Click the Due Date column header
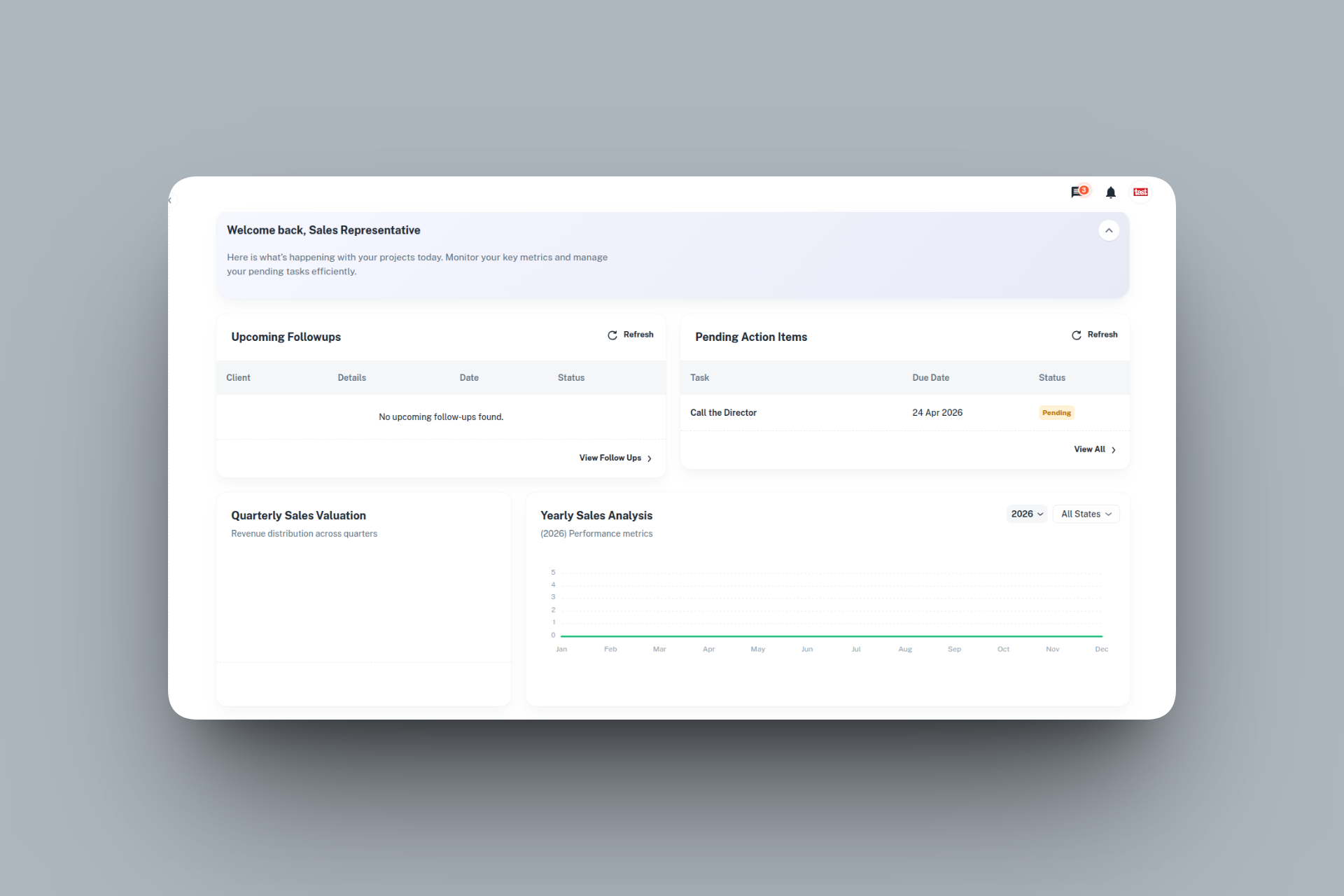Image resolution: width=1344 pixels, height=896 pixels. click(x=930, y=378)
